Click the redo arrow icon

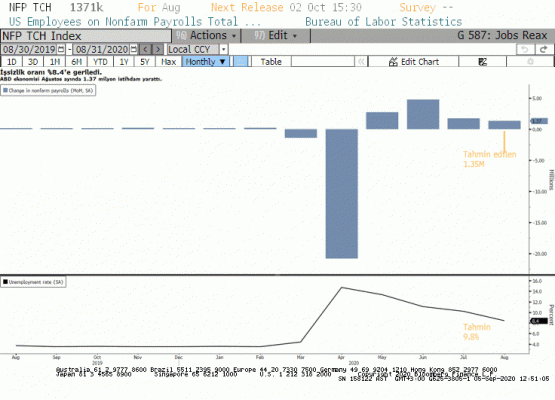pyautogui.click(x=544, y=50)
